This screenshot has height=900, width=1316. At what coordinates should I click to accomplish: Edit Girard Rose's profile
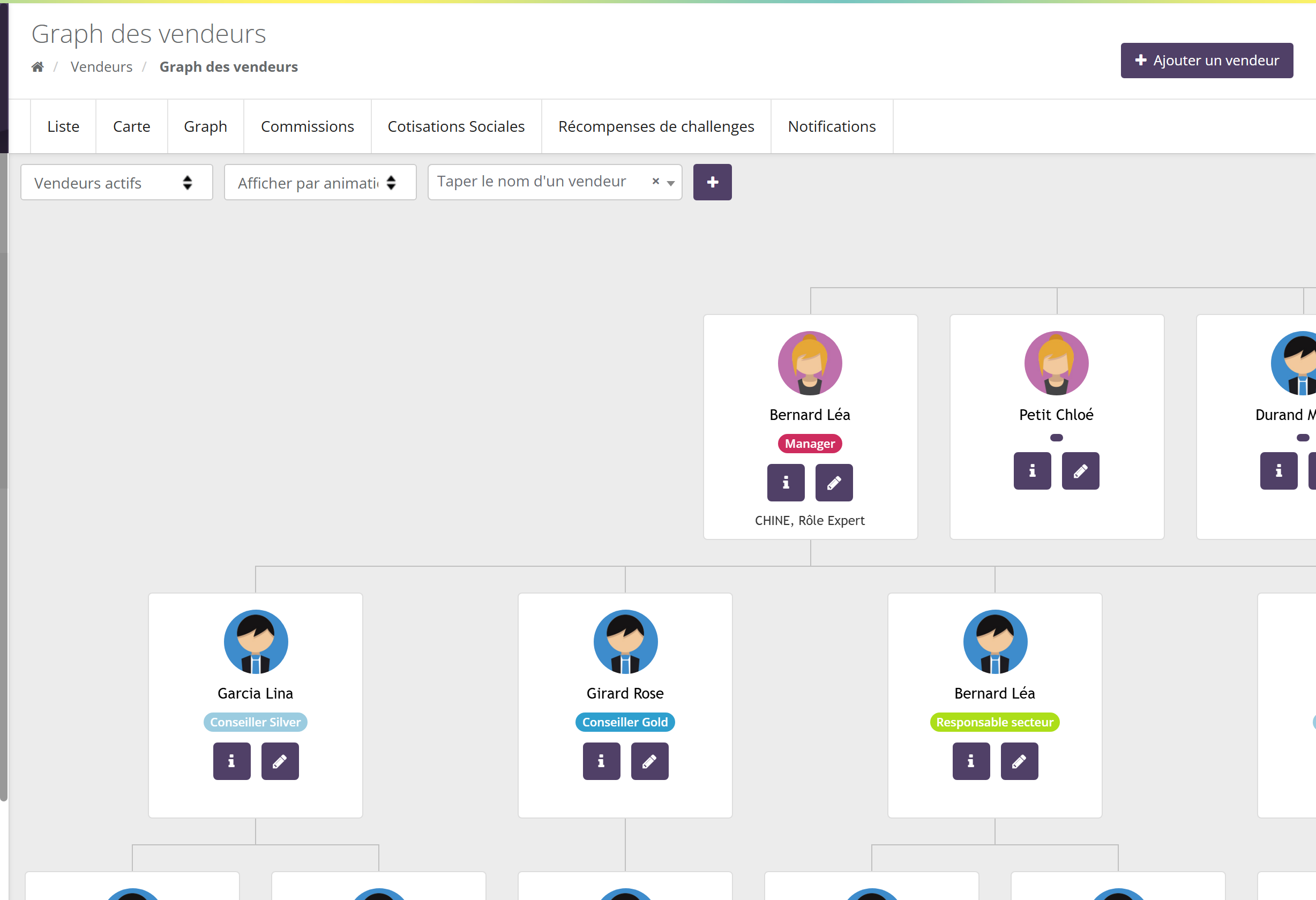point(649,761)
